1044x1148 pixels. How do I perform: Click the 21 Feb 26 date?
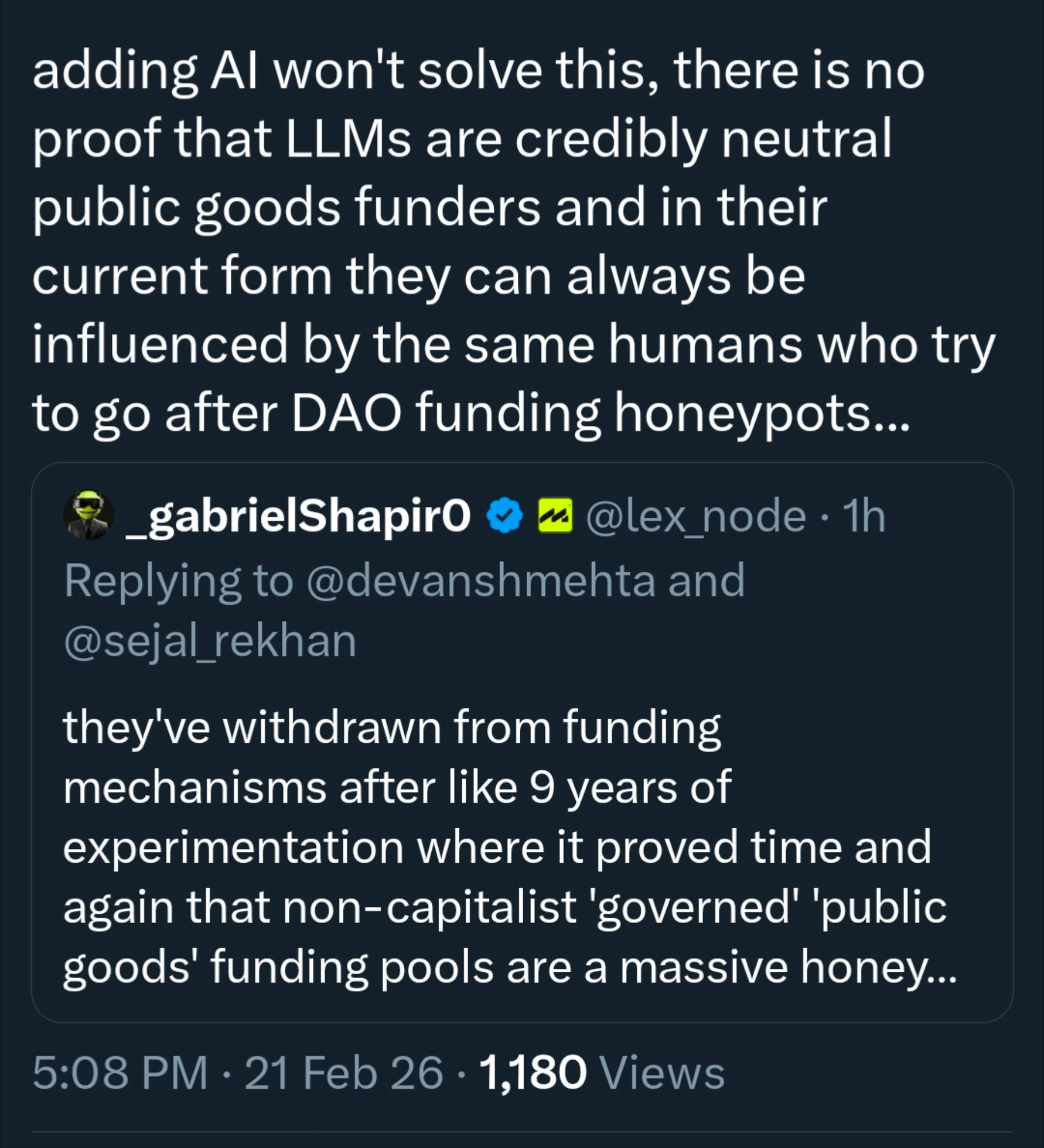(343, 1073)
